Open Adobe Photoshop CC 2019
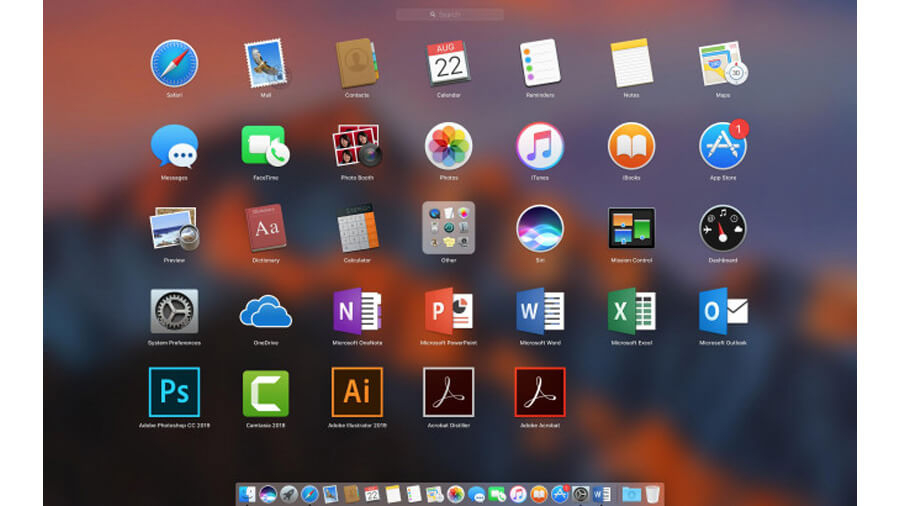 pyautogui.click(x=174, y=392)
